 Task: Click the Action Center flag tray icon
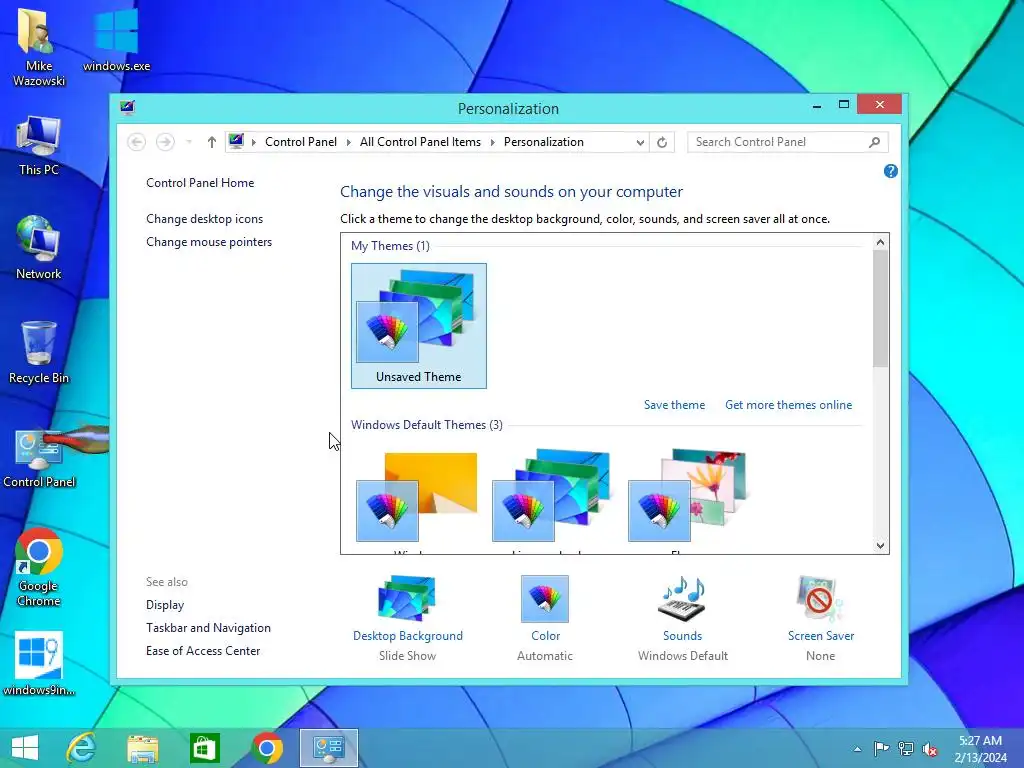(881, 748)
